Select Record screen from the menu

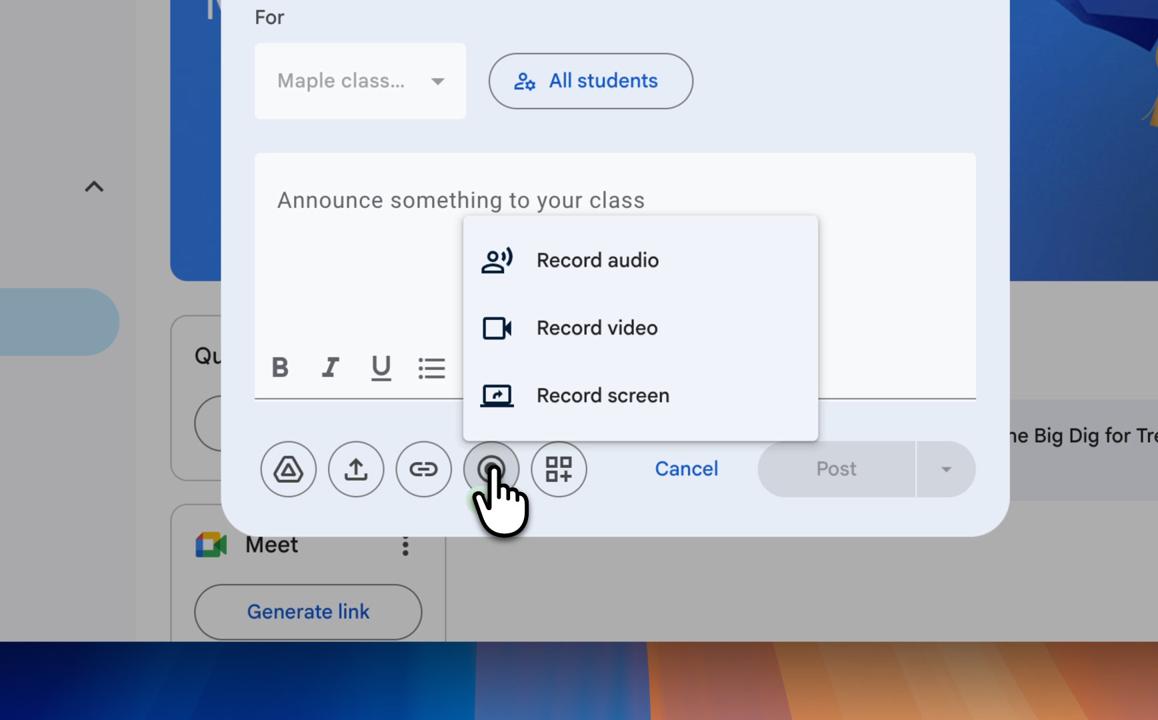pos(602,395)
